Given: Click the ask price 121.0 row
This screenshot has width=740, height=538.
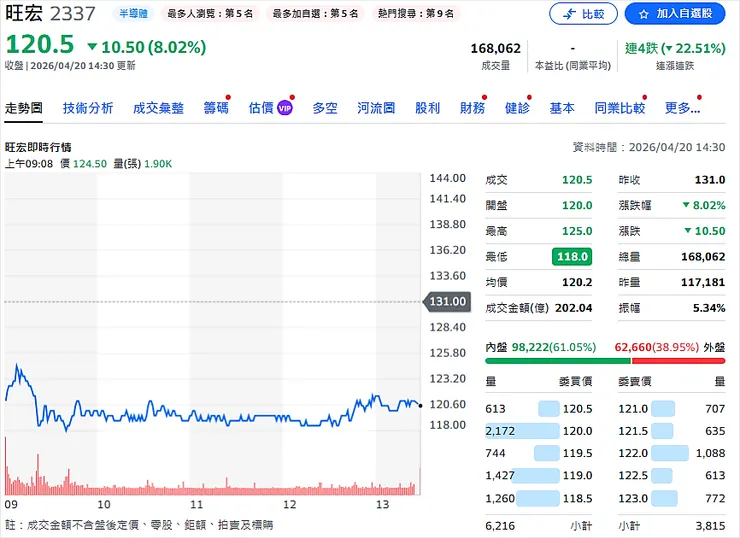Looking at the screenshot, I should (x=672, y=409).
